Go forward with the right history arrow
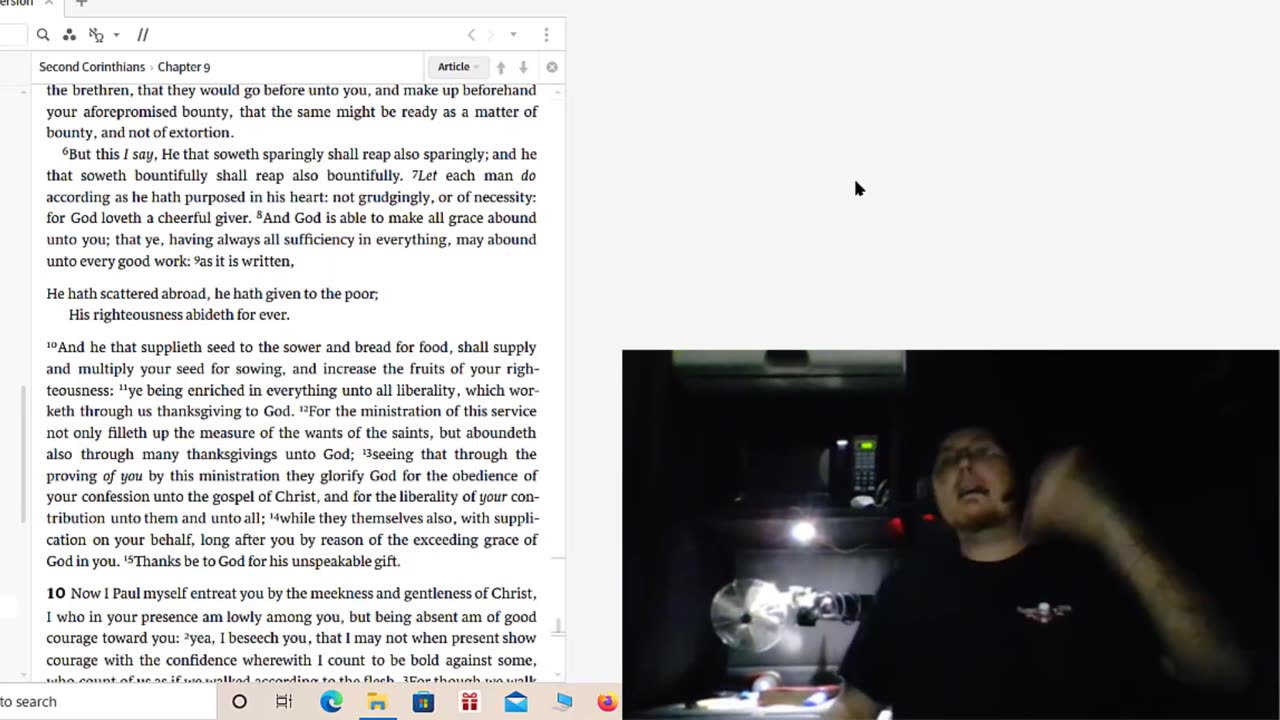The height and width of the screenshot is (720, 1280). [491, 35]
